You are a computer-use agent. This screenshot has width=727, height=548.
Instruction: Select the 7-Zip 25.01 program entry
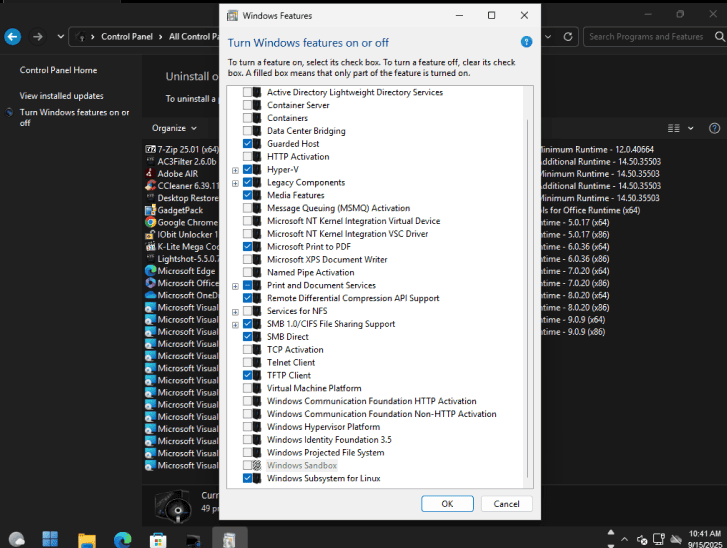182,149
